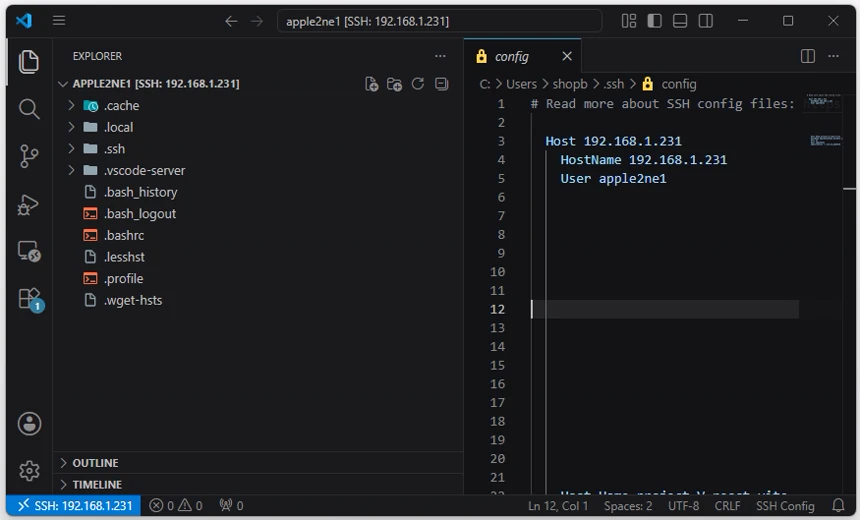The height and width of the screenshot is (520, 860).
Task: Open notifications bell icon
Action: point(838,505)
